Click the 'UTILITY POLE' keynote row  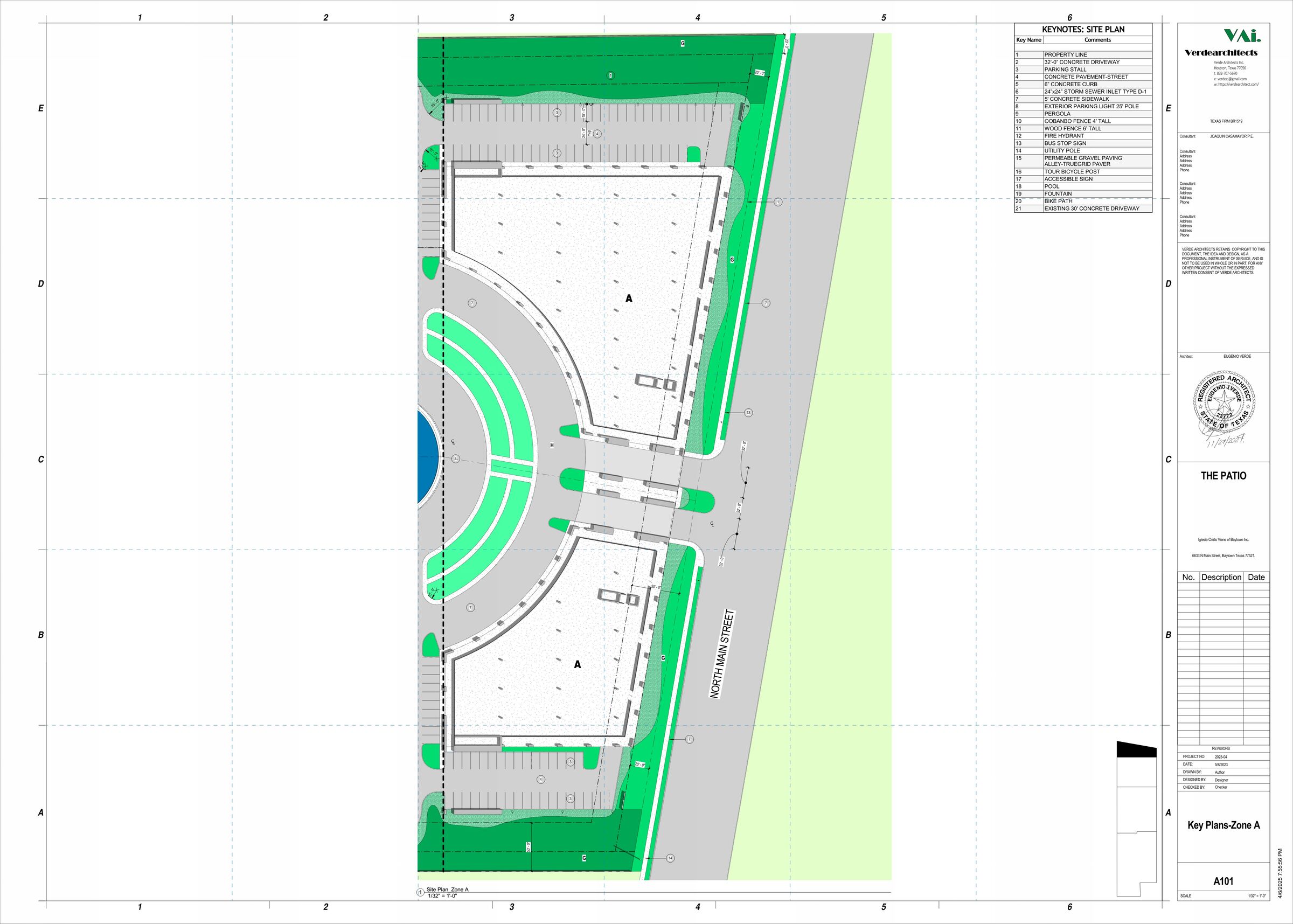1083,151
